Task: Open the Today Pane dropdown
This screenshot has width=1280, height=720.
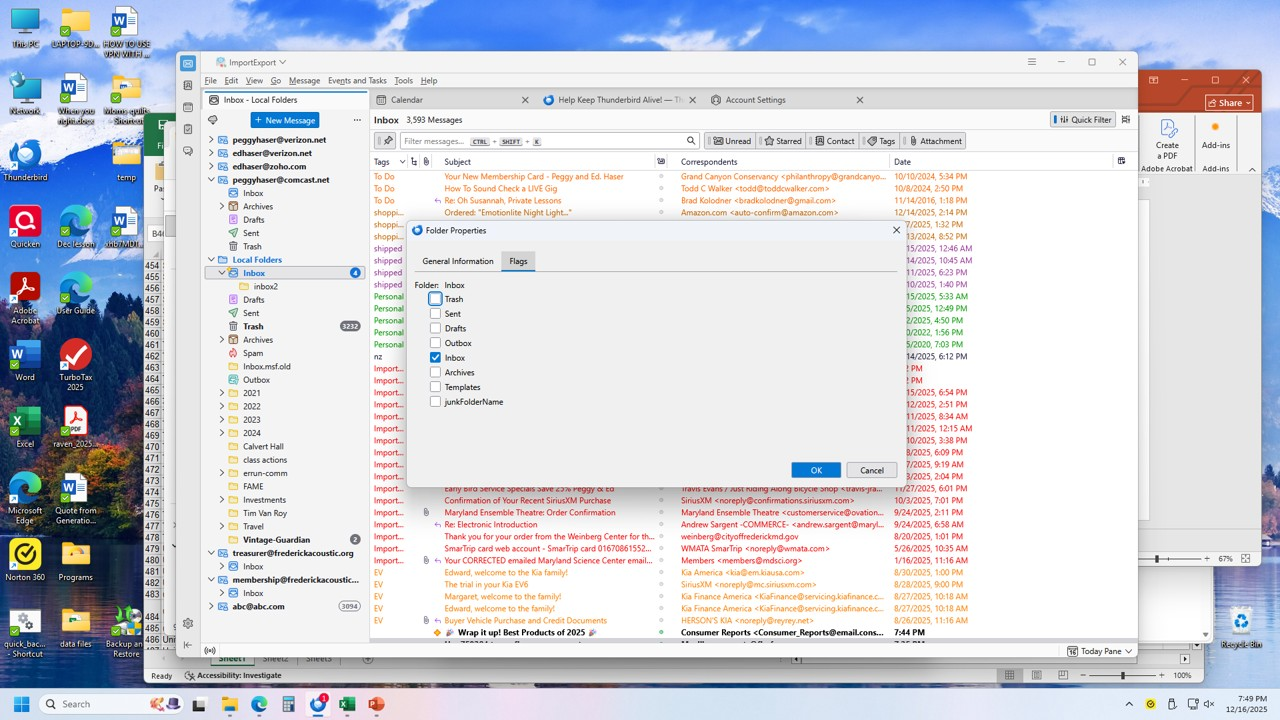Action: pyautogui.click(x=1099, y=651)
